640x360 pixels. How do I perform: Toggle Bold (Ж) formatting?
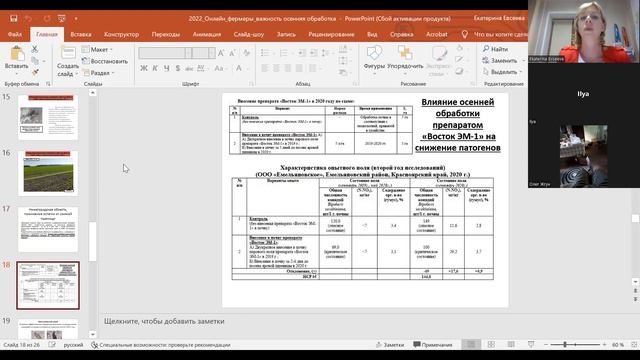(144, 68)
